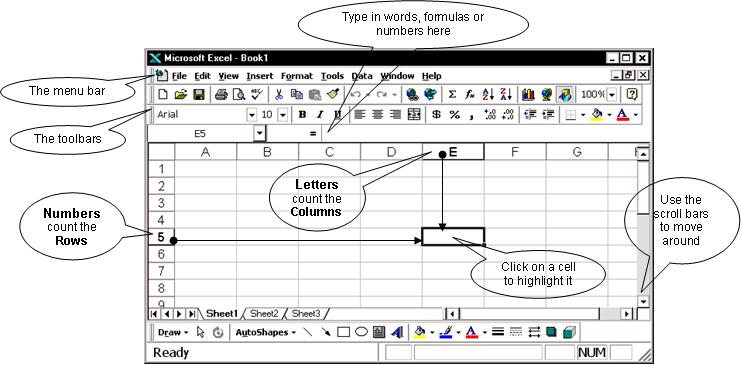Switch to the Sheet2 tab

click(264, 313)
